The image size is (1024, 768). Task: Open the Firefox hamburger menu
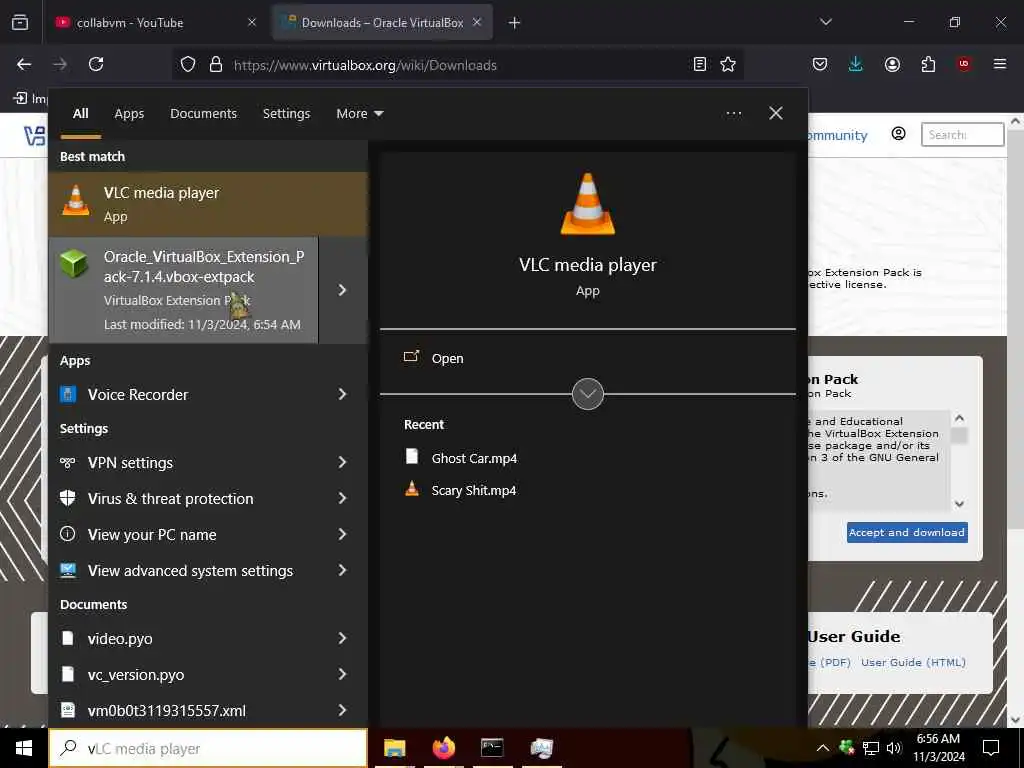(x=999, y=64)
